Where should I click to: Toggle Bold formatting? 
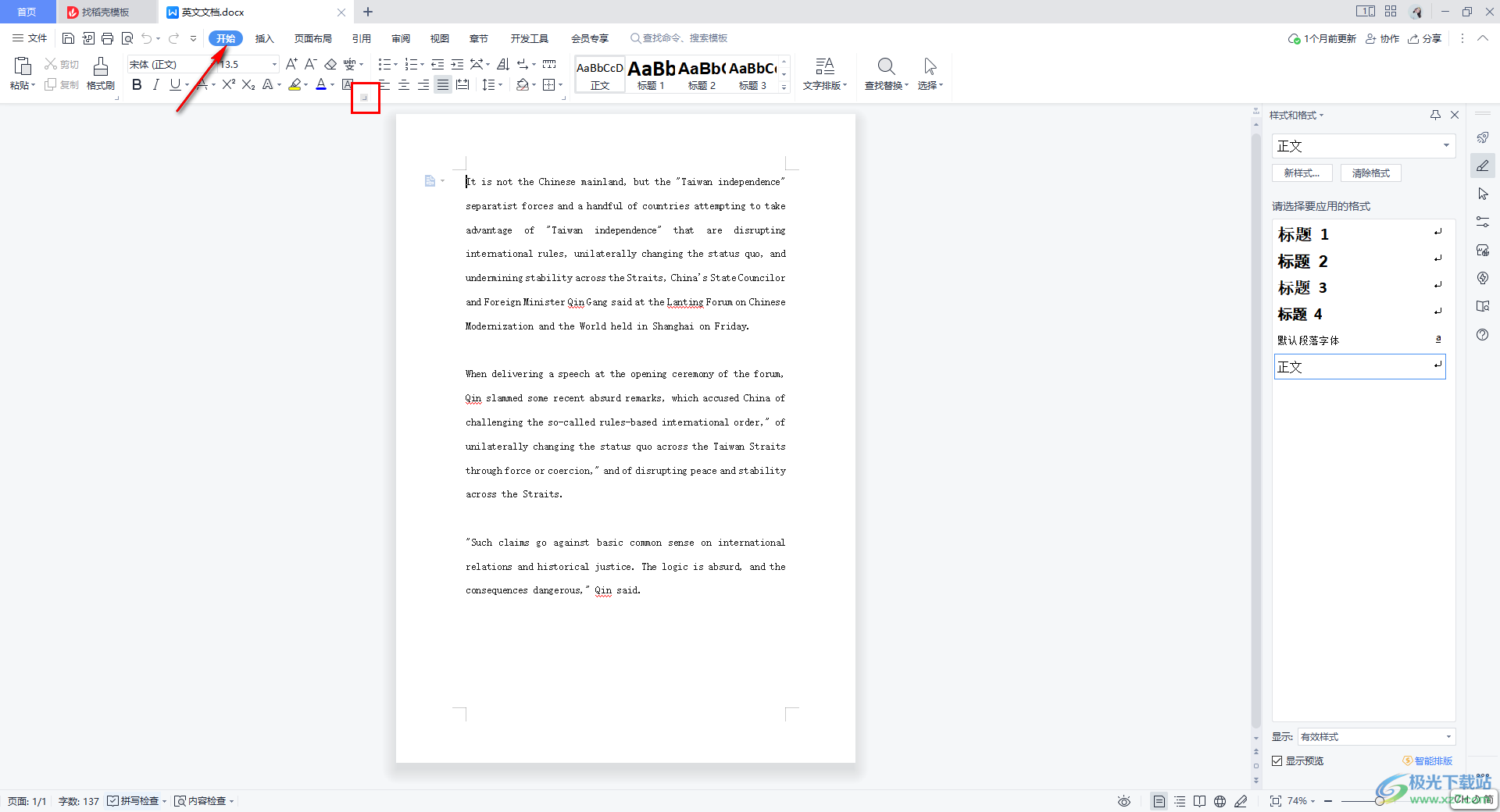137,84
